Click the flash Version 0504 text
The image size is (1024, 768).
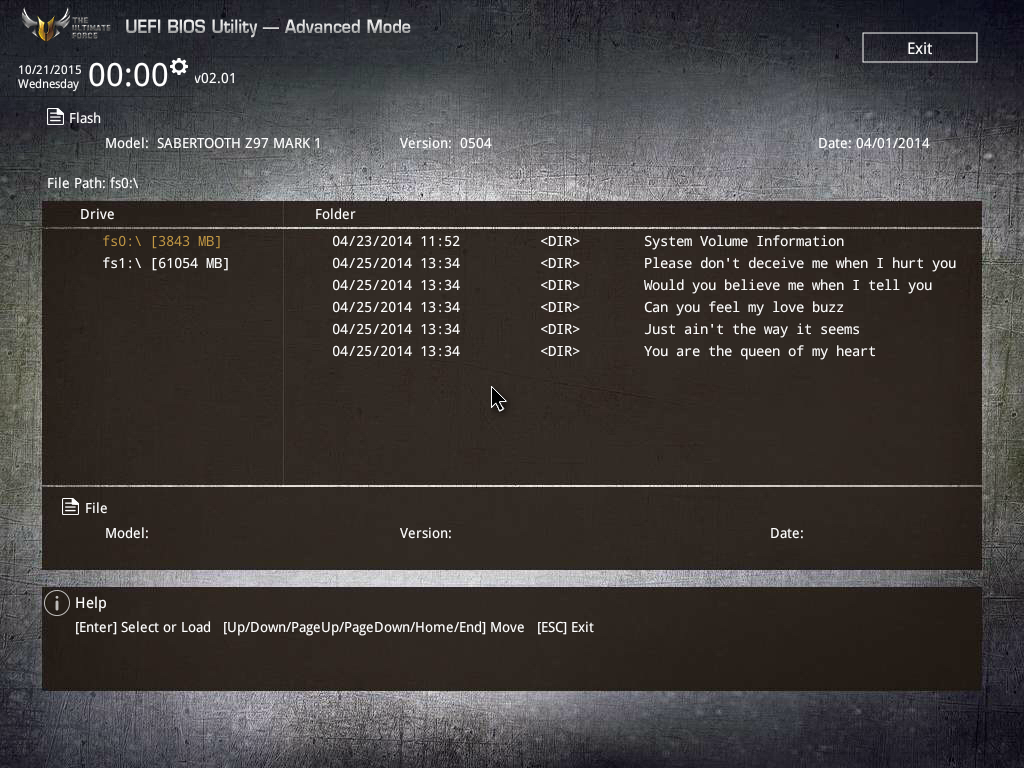tap(445, 143)
